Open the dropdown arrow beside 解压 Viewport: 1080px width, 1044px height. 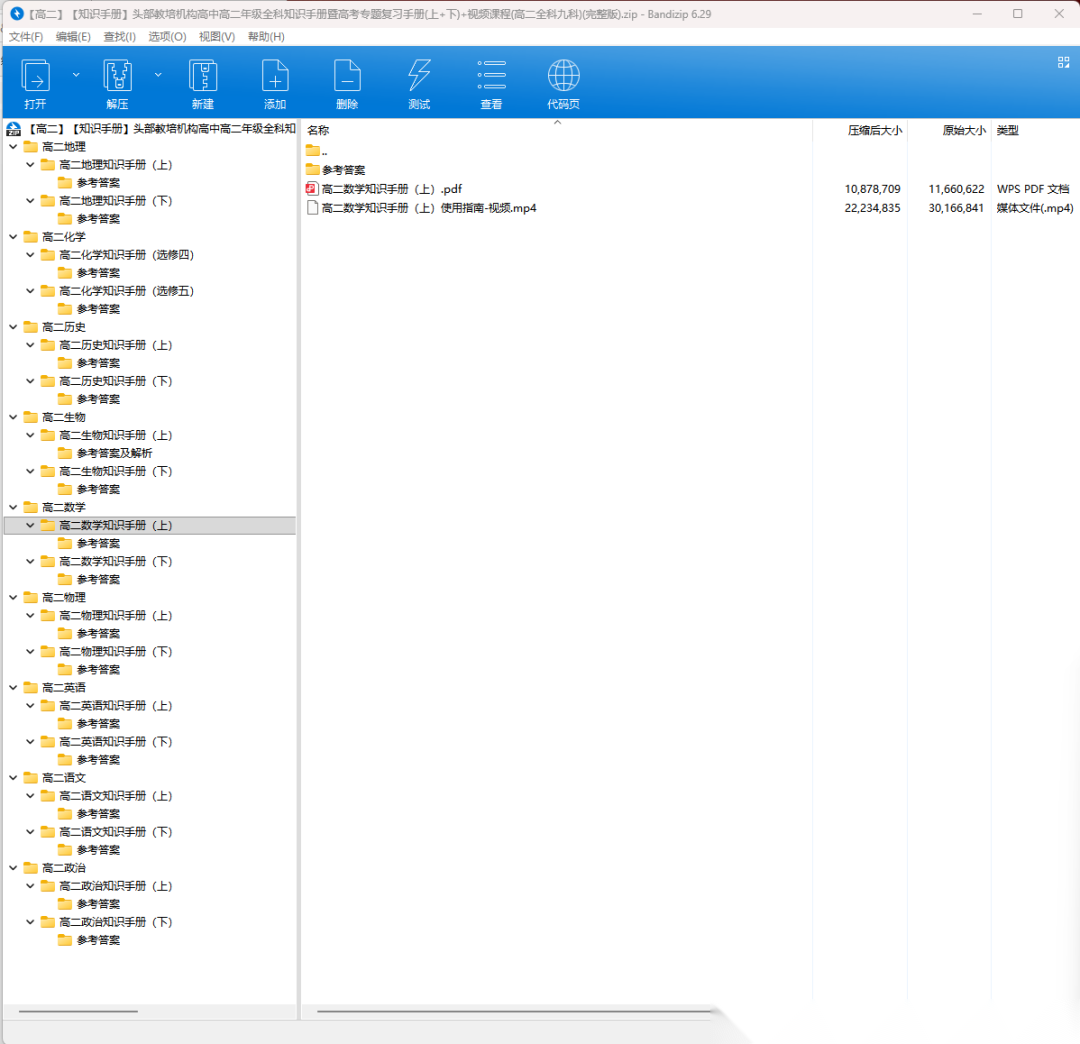point(158,74)
